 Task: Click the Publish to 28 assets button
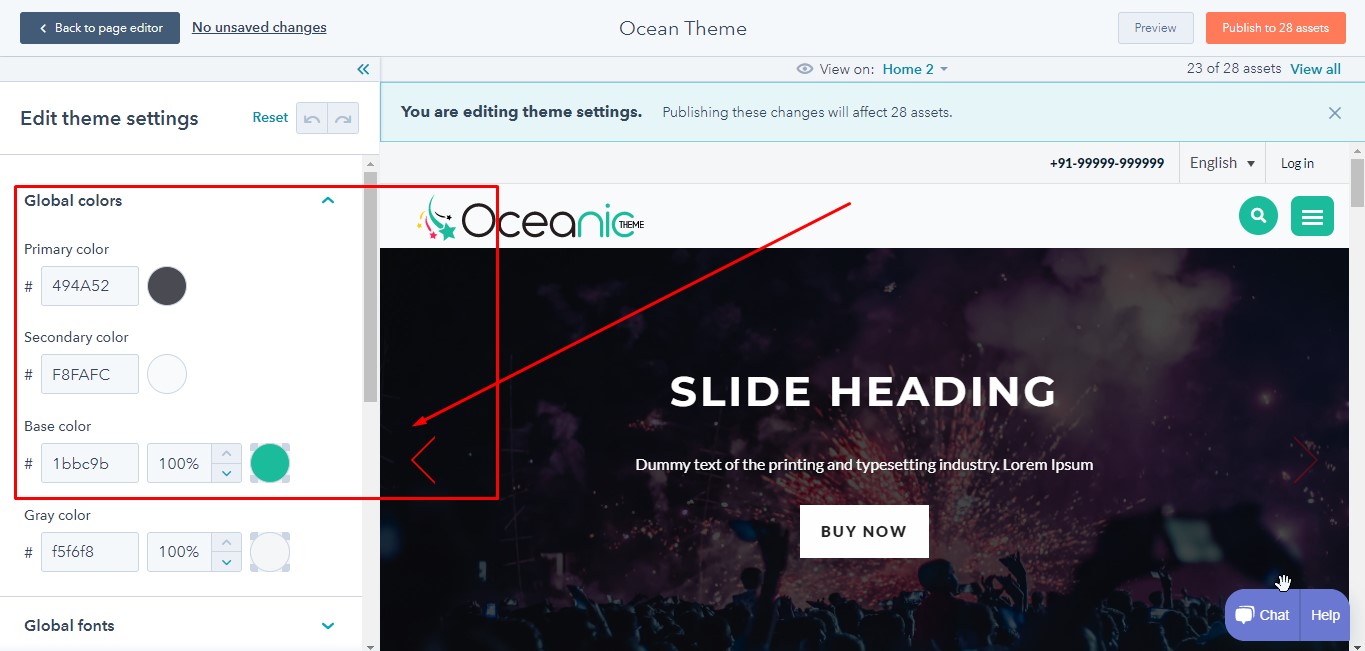(x=1275, y=28)
